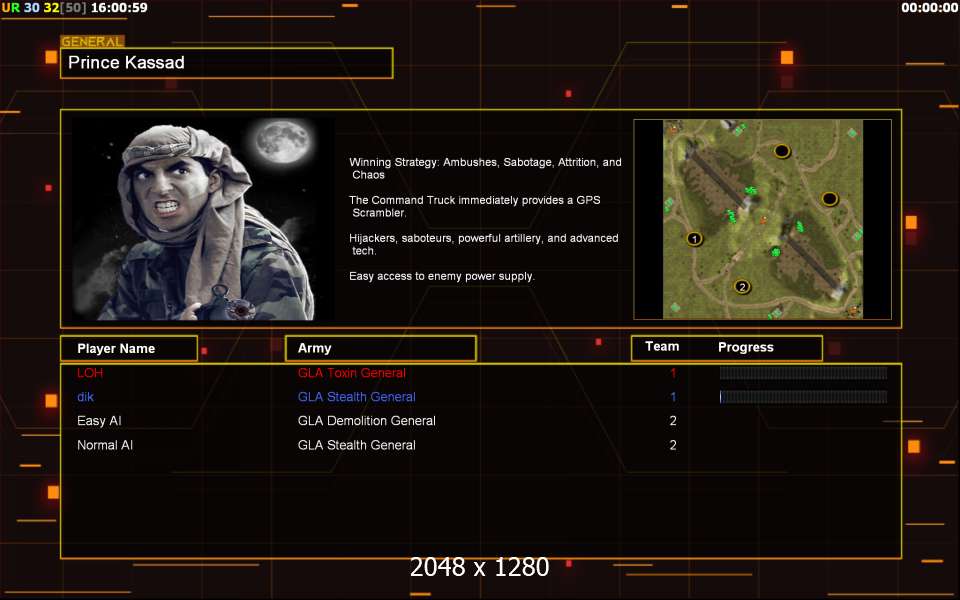Click LOH's loading progress bar
This screenshot has width=960, height=600.
point(803,373)
